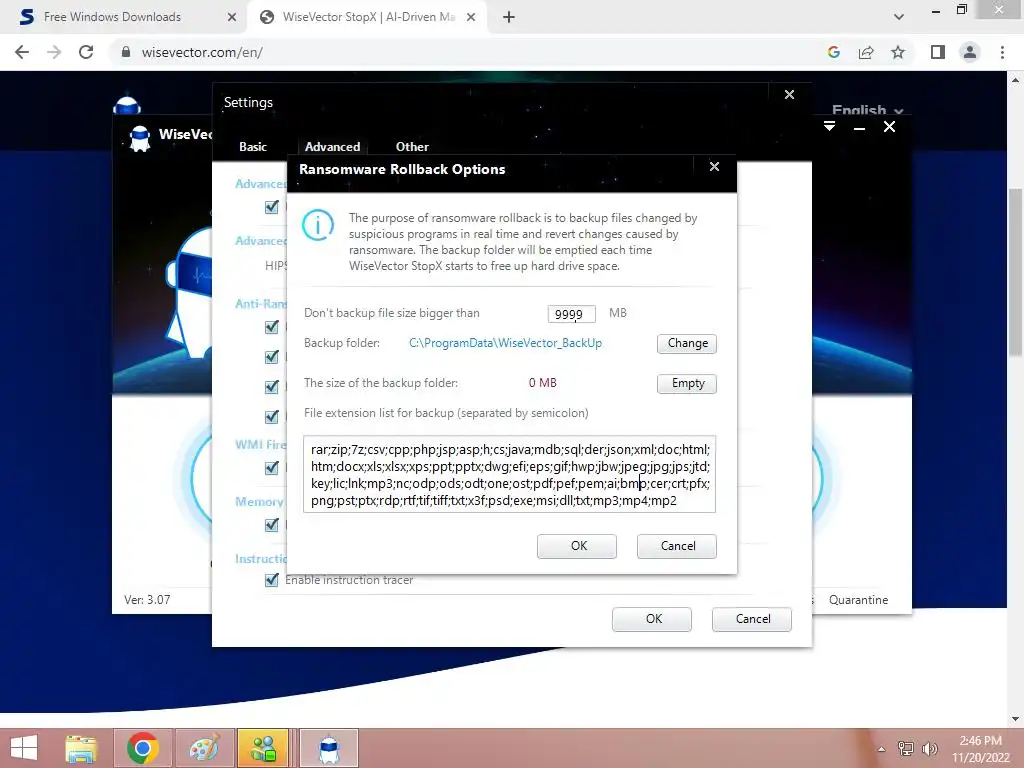Viewport: 1024px width, 768px height.
Task: Open the Basic settings tab
Action: (x=253, y=147)
